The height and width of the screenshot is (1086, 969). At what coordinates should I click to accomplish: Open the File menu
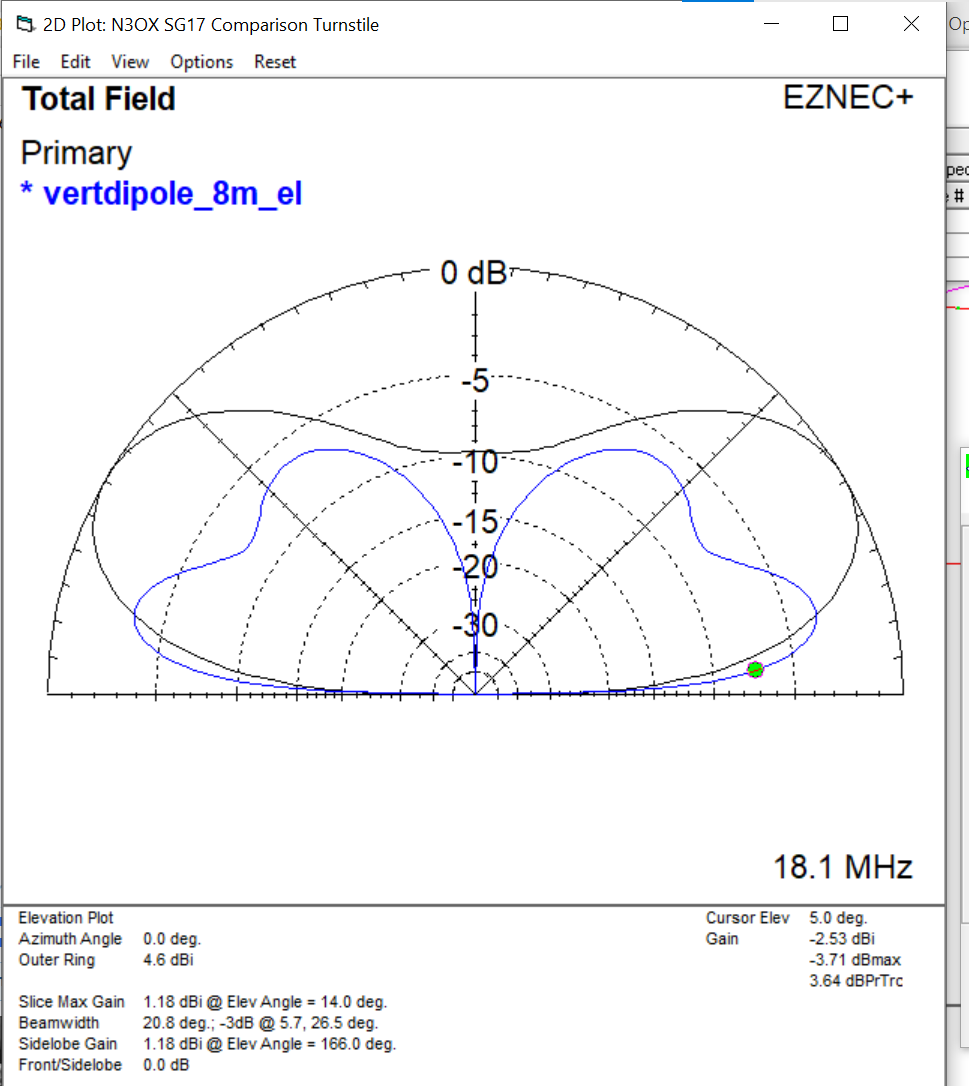click(x=25, y=62)
